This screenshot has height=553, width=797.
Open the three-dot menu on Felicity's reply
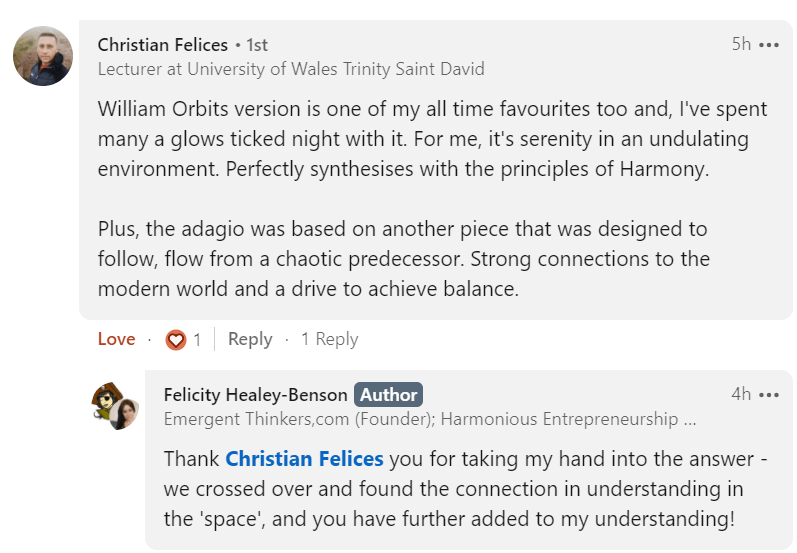[x=768, y=394]
